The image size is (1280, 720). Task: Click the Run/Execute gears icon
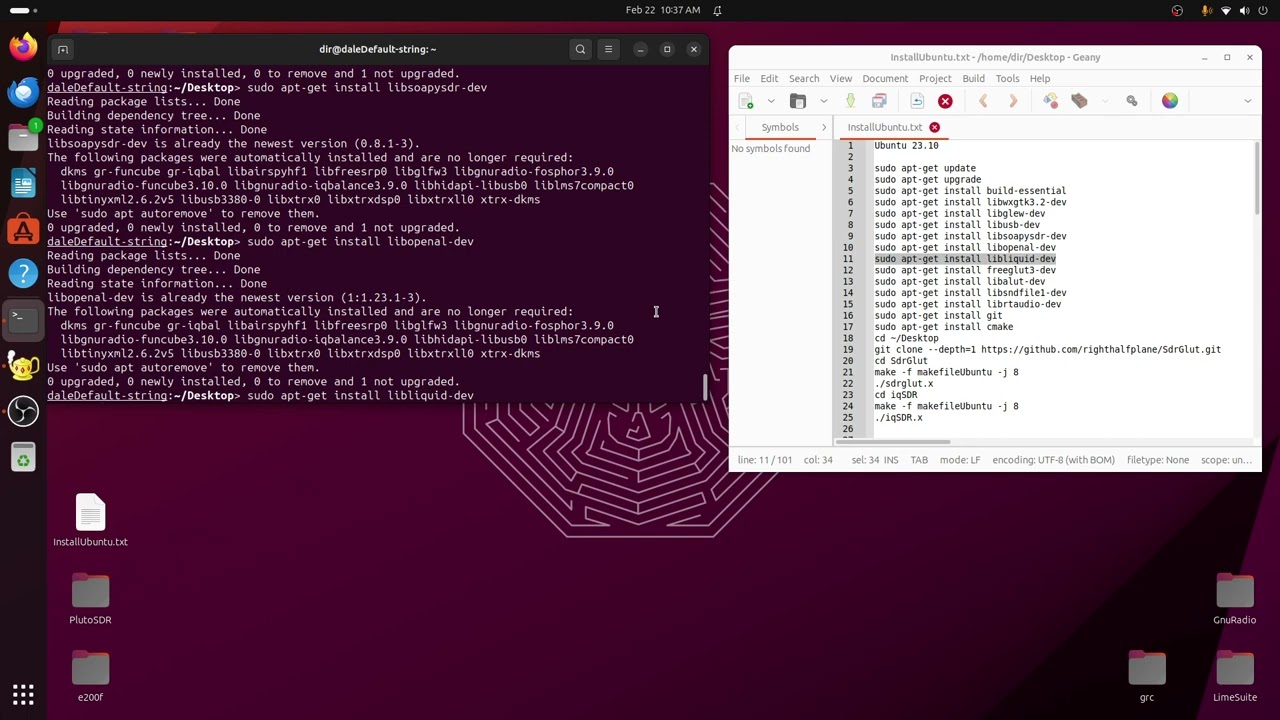[1132, 101]
